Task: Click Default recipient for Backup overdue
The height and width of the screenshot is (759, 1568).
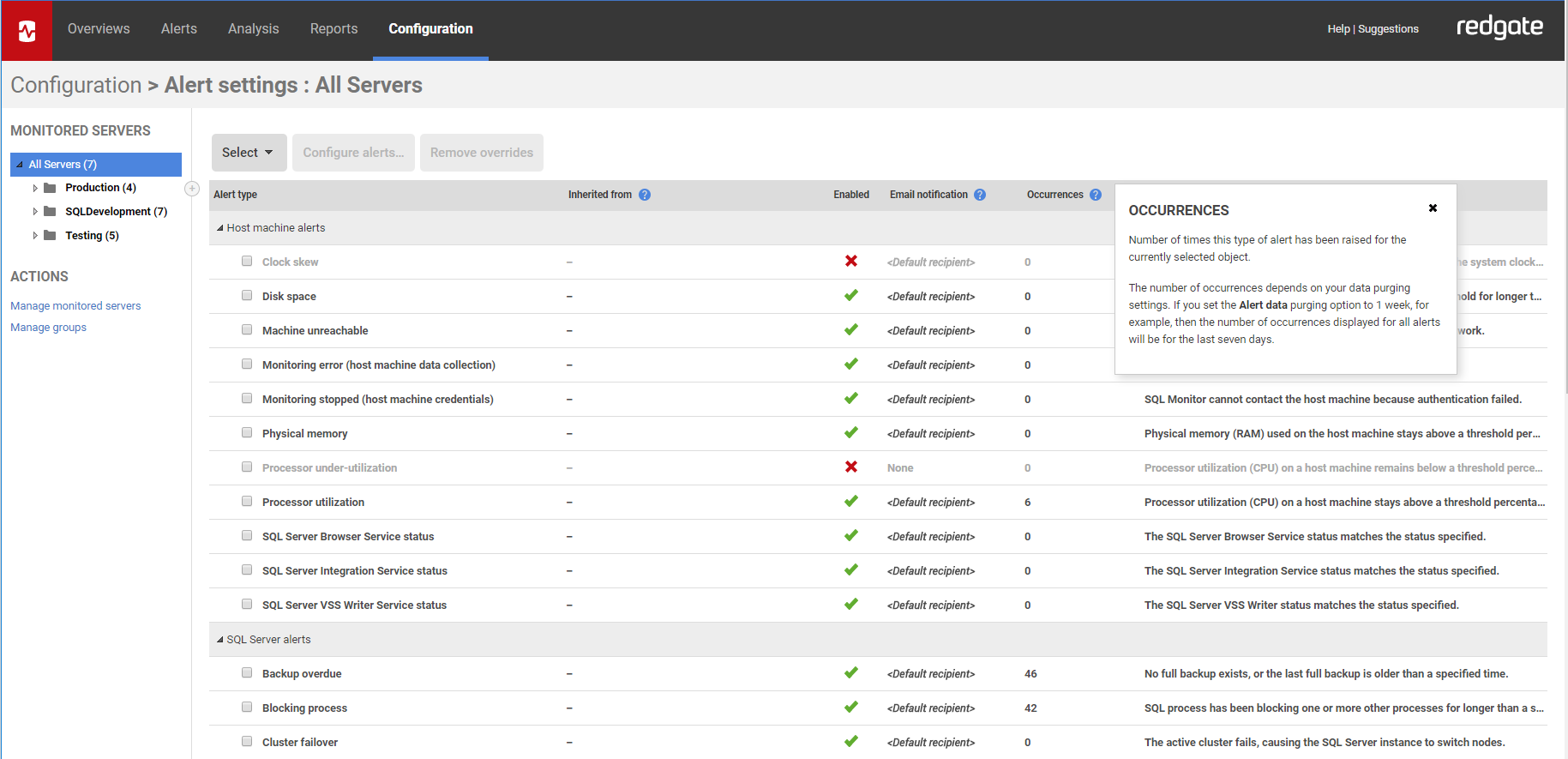Action: click(x=931, y=674)
